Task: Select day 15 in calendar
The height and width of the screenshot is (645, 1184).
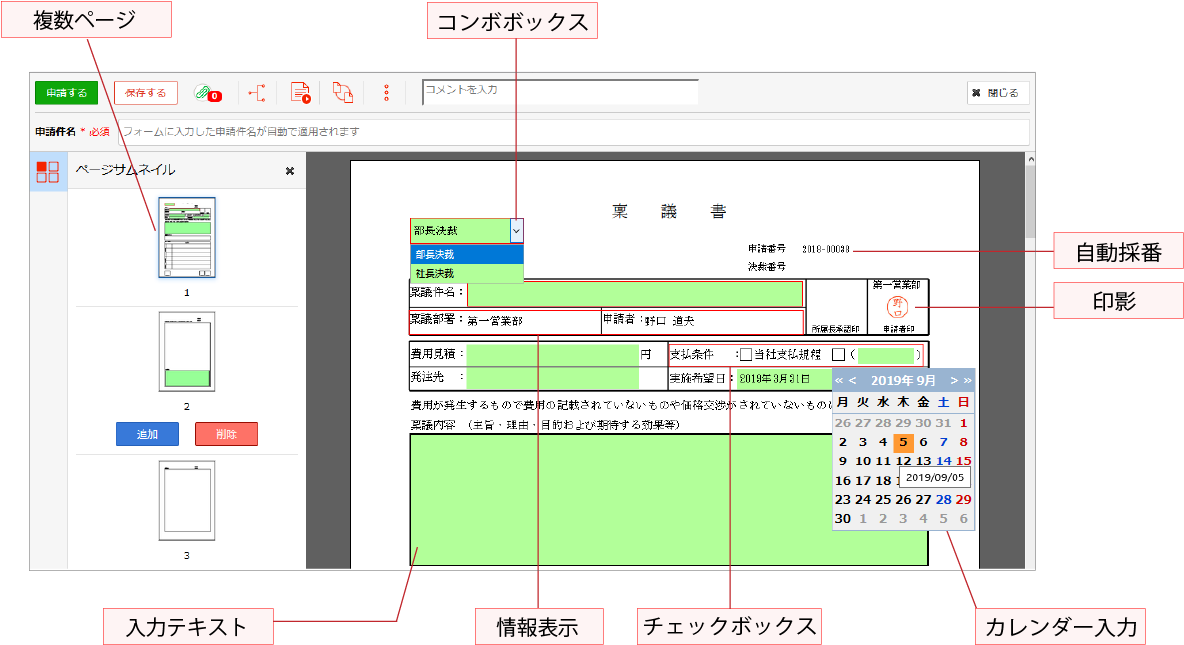Action: tap(964, 461)
